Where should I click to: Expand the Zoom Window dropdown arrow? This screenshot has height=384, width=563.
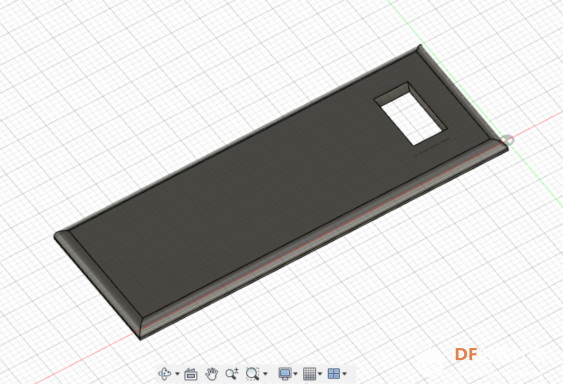(x=265, y=374)
